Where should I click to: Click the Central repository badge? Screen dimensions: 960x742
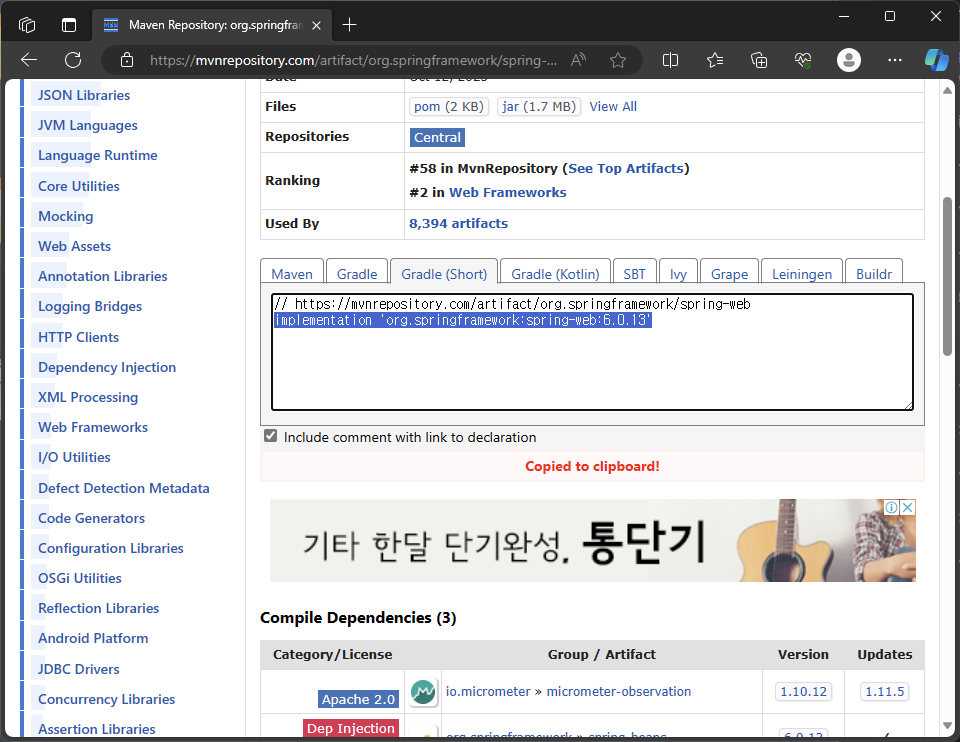437,137
